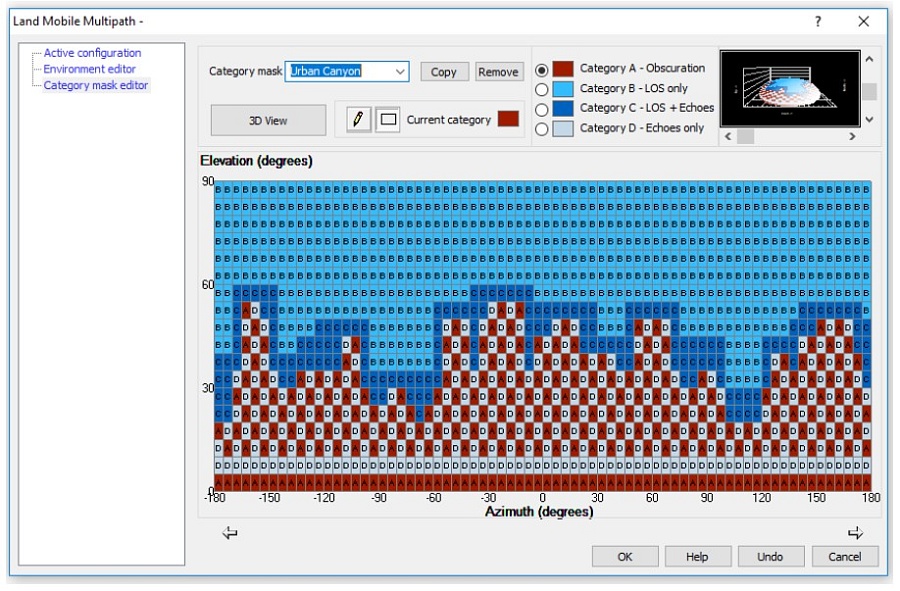
Task: Select Category A - Obscuration radio button
Action: click(x=542, y=70)
